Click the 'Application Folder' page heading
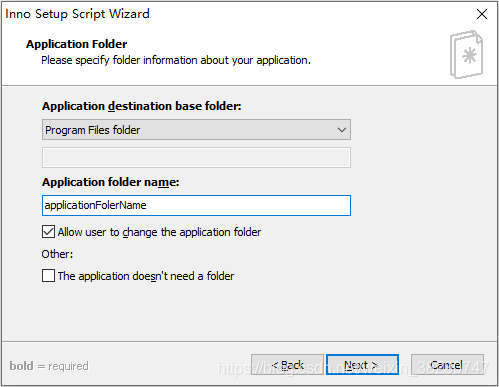Screen dimensions: 499x387 tap(77, 44)
